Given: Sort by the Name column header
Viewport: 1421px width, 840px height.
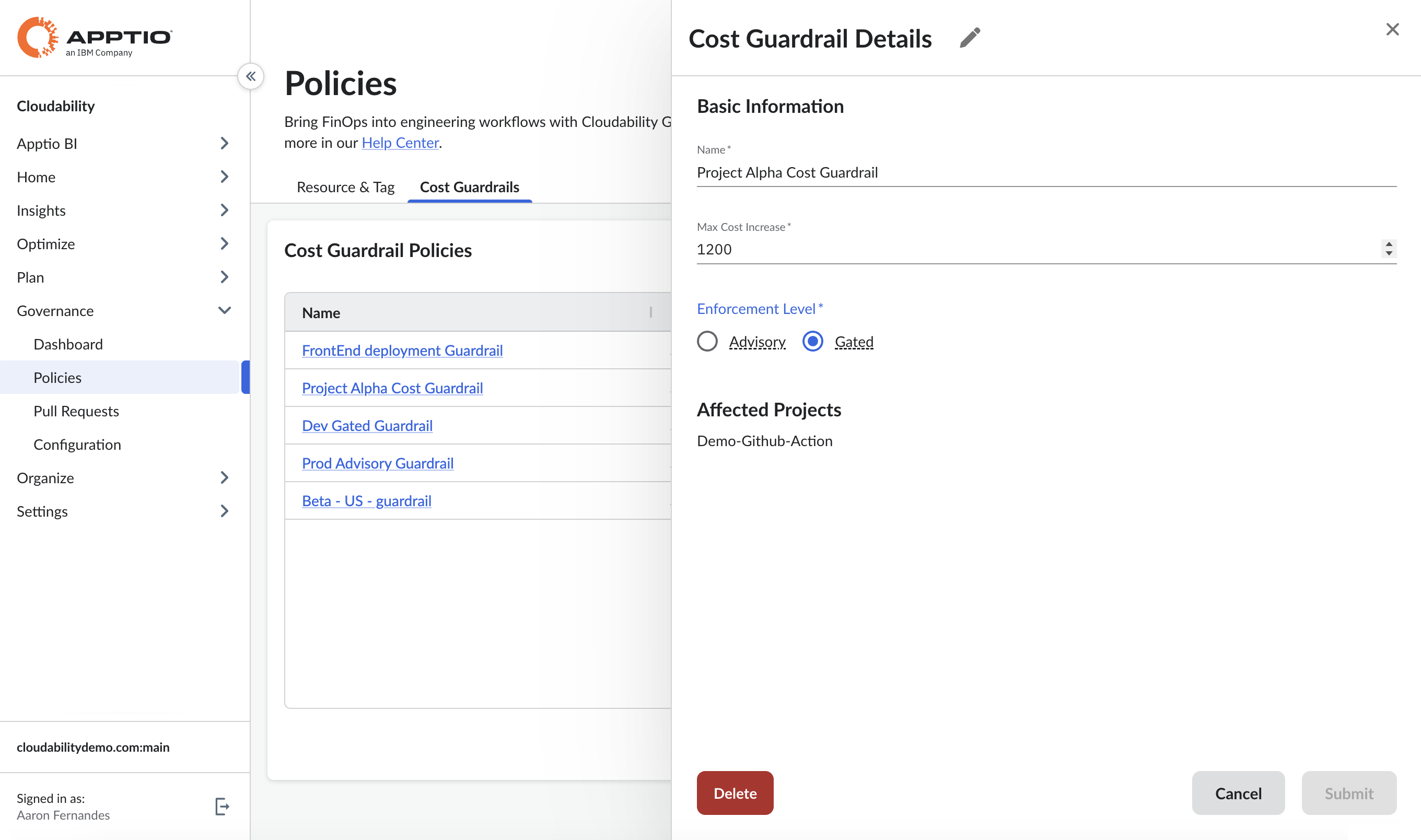Looking at the screenshot, I should tap(321, 313).
